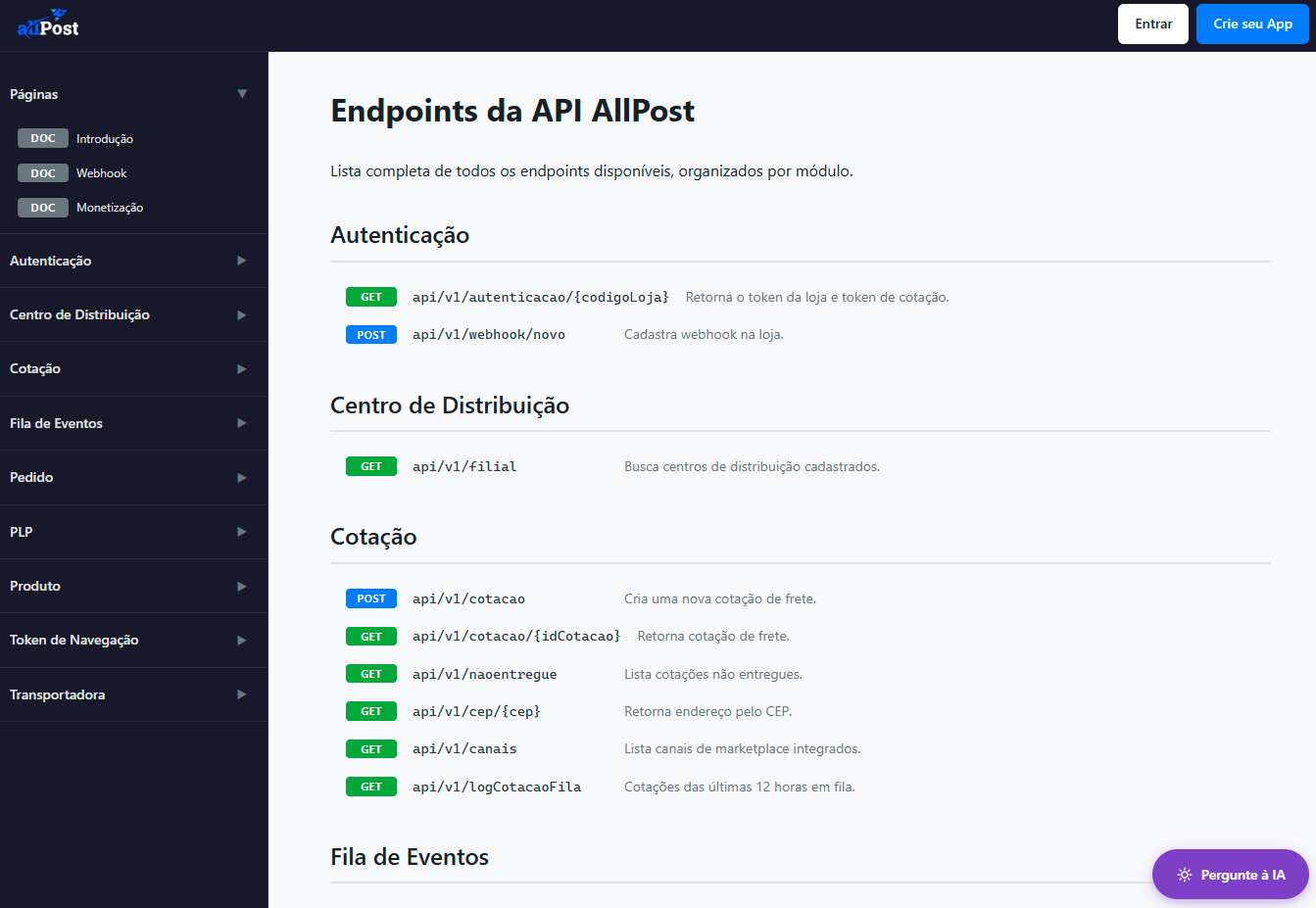Expand the Cotação sidebar arrow
Viewport: 1316px width, 908px height.
pyautogui.click(x=242, y=369)
